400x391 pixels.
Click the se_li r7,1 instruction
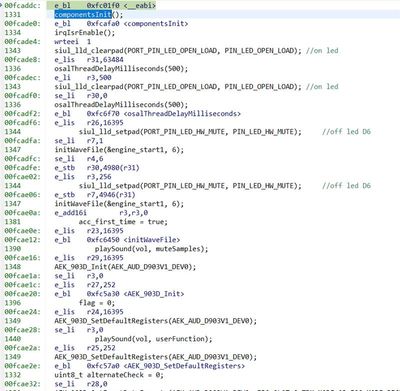pyautogui.click(x=79, y=141)
